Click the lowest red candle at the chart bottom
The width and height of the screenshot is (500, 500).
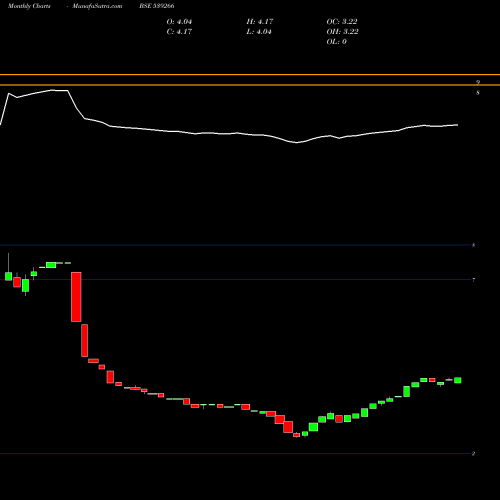tap(296, 435)
